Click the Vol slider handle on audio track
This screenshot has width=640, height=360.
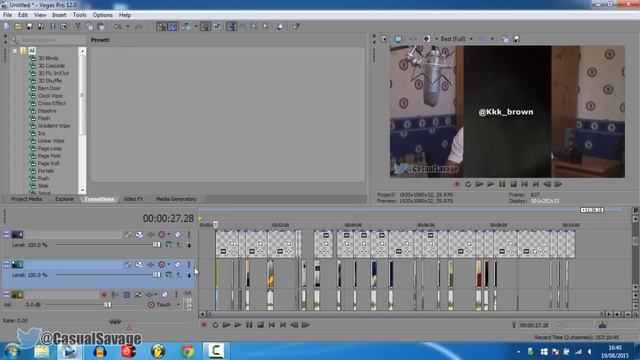click(107, 304)
